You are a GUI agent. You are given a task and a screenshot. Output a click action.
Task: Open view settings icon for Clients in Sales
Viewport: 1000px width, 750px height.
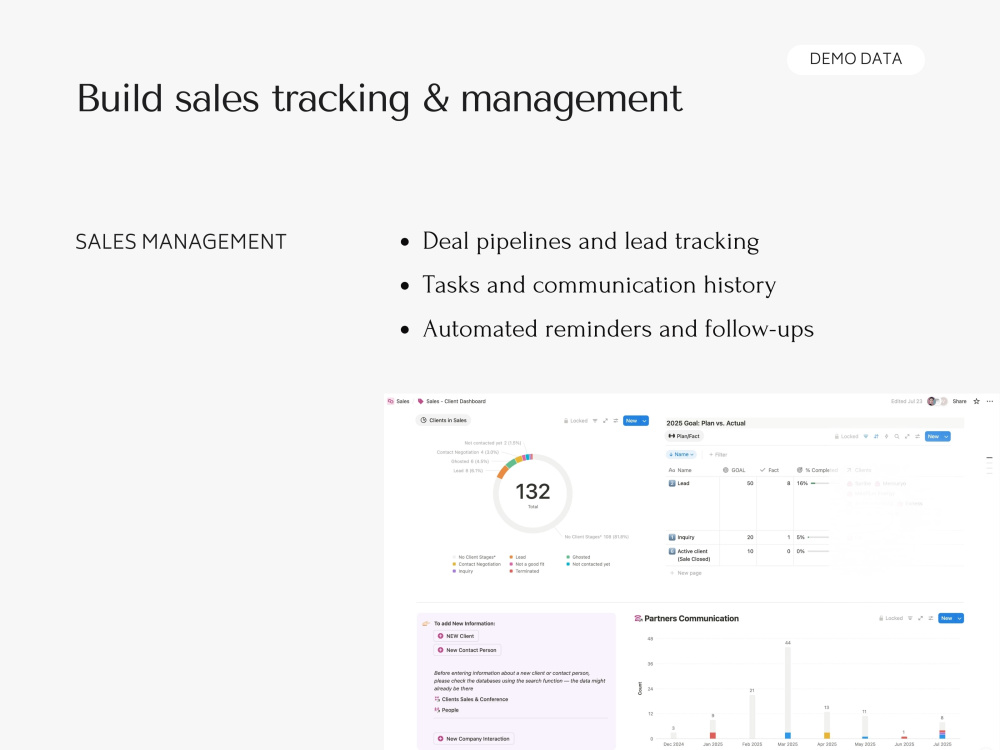pos(615,421)
